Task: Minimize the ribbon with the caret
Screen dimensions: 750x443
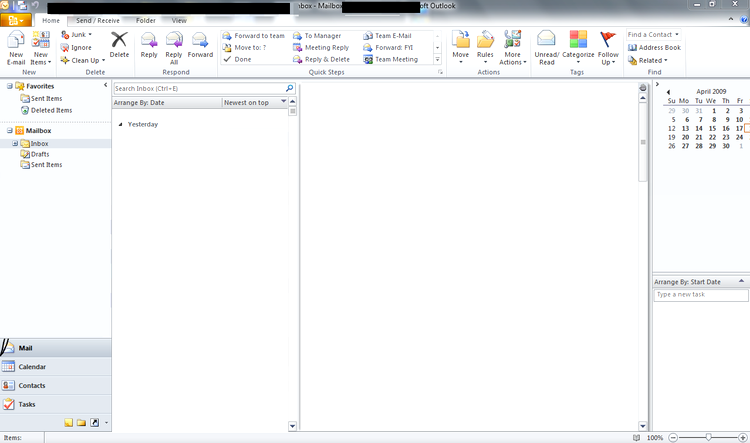Action: [731, 20]
